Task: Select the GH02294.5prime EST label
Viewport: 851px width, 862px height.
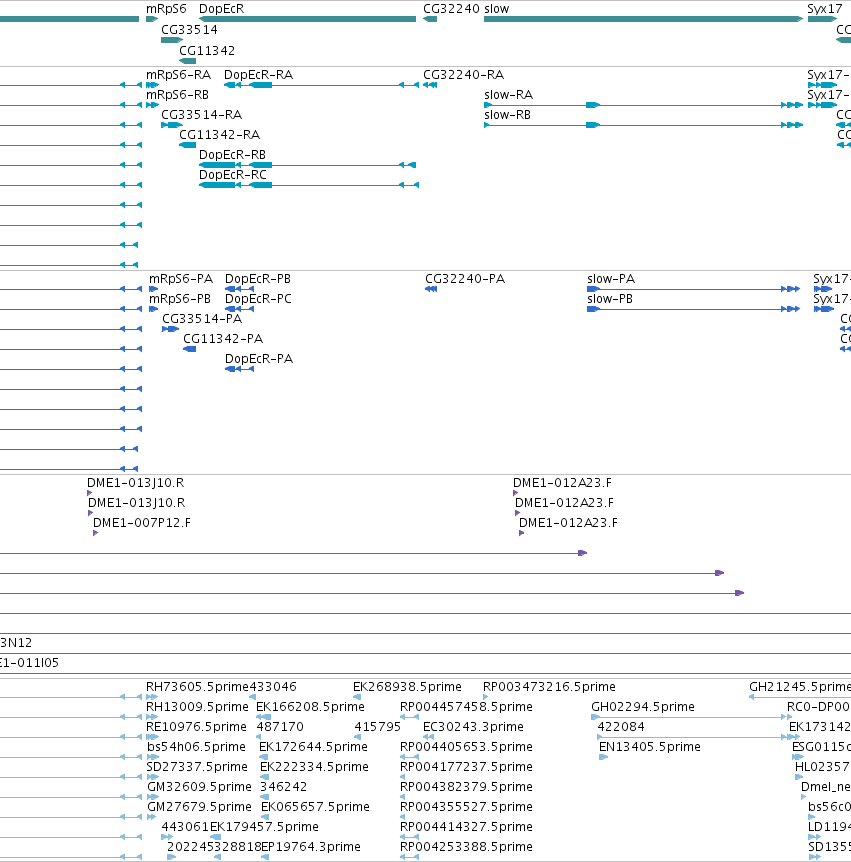Action: [643, 707]
